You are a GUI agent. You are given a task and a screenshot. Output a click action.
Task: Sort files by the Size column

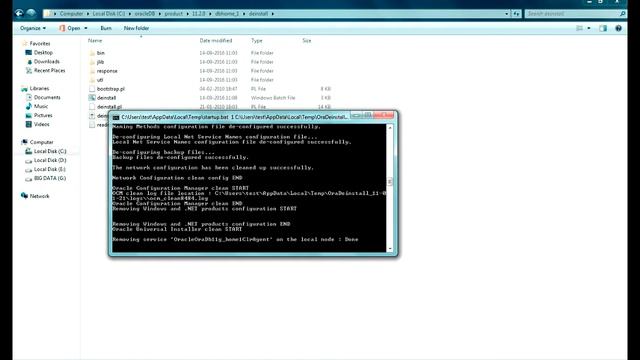coord(307,41)
